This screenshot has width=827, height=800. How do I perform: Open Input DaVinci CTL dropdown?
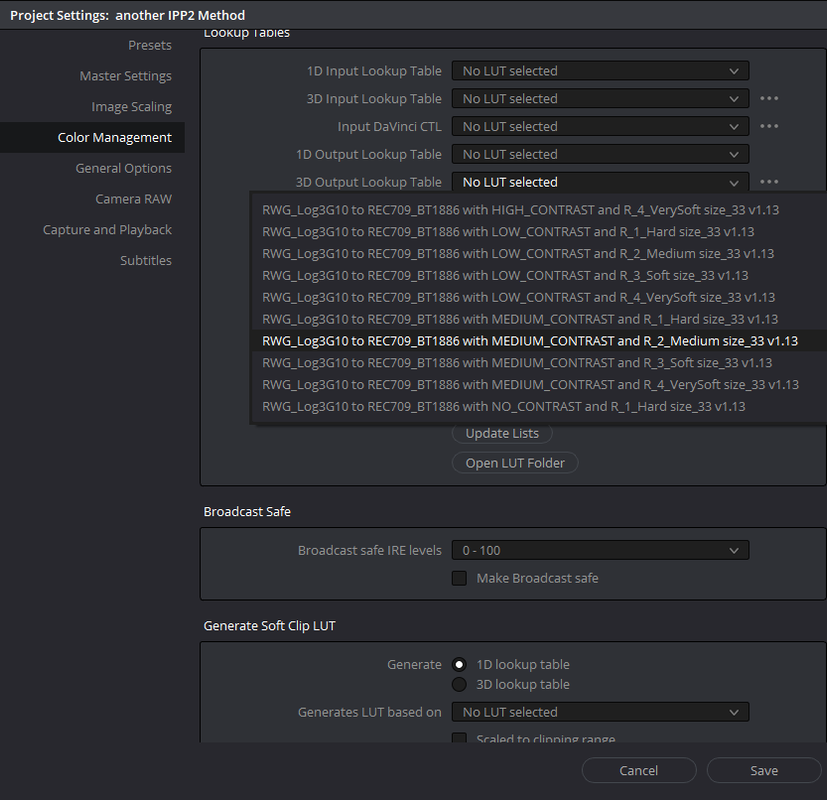(600, 127)
